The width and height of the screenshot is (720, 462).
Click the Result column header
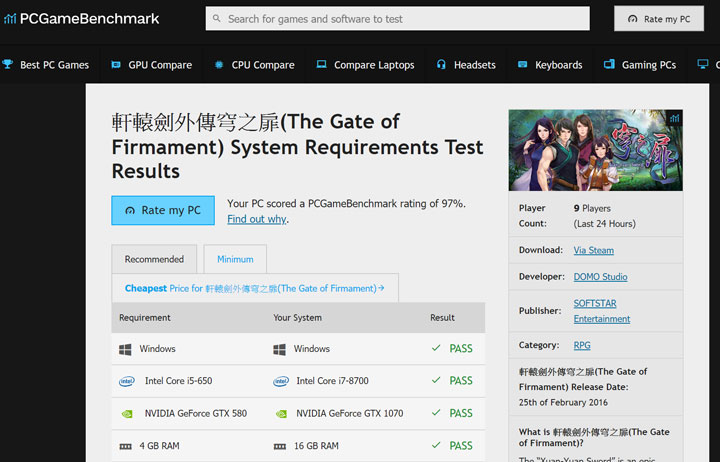coord(442,318)
